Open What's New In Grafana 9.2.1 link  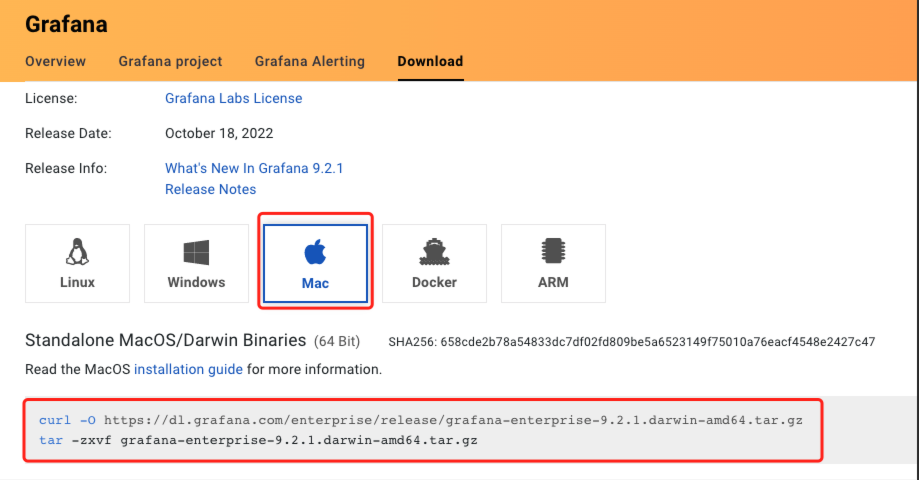click(x=254, y=168)
